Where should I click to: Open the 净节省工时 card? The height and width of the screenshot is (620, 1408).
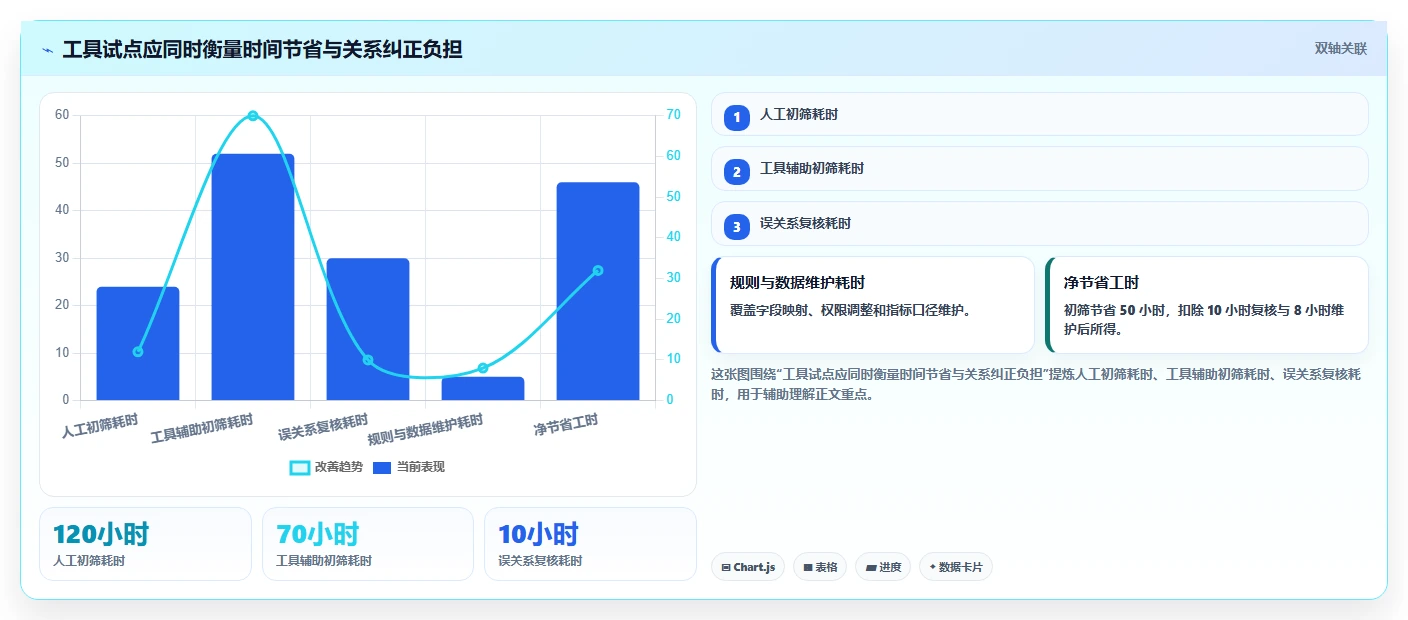[x=1207, y=305]
